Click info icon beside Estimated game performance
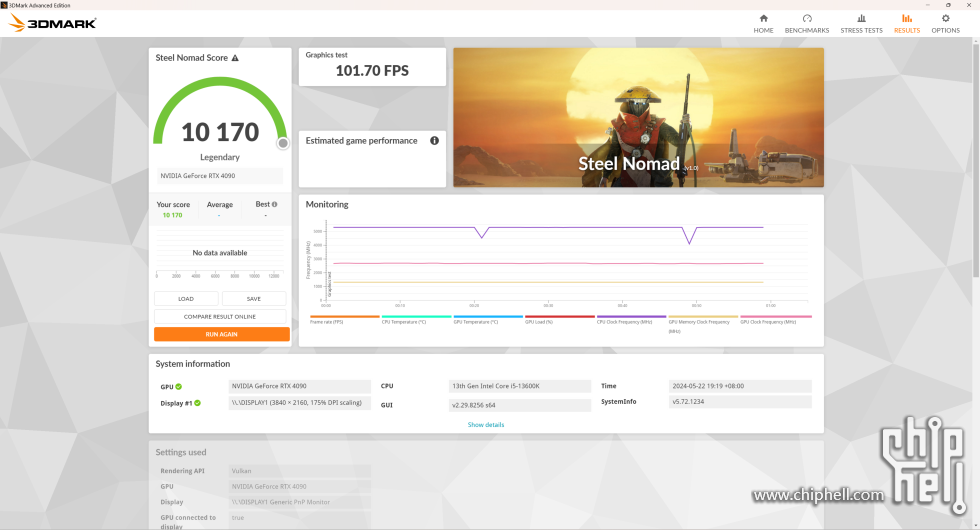The height and width of the screenshot is (530, 980). coord(434,141)
